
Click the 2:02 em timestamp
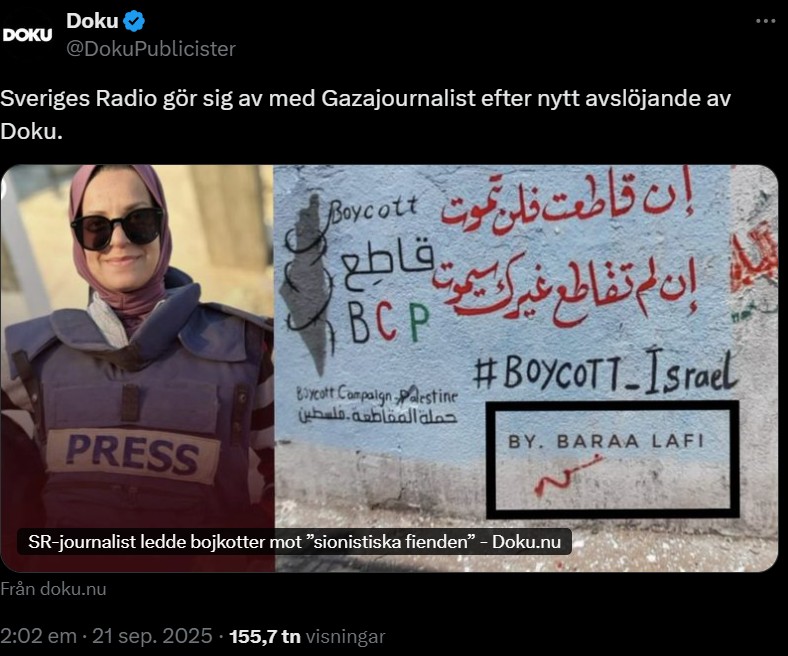(39, 636)
